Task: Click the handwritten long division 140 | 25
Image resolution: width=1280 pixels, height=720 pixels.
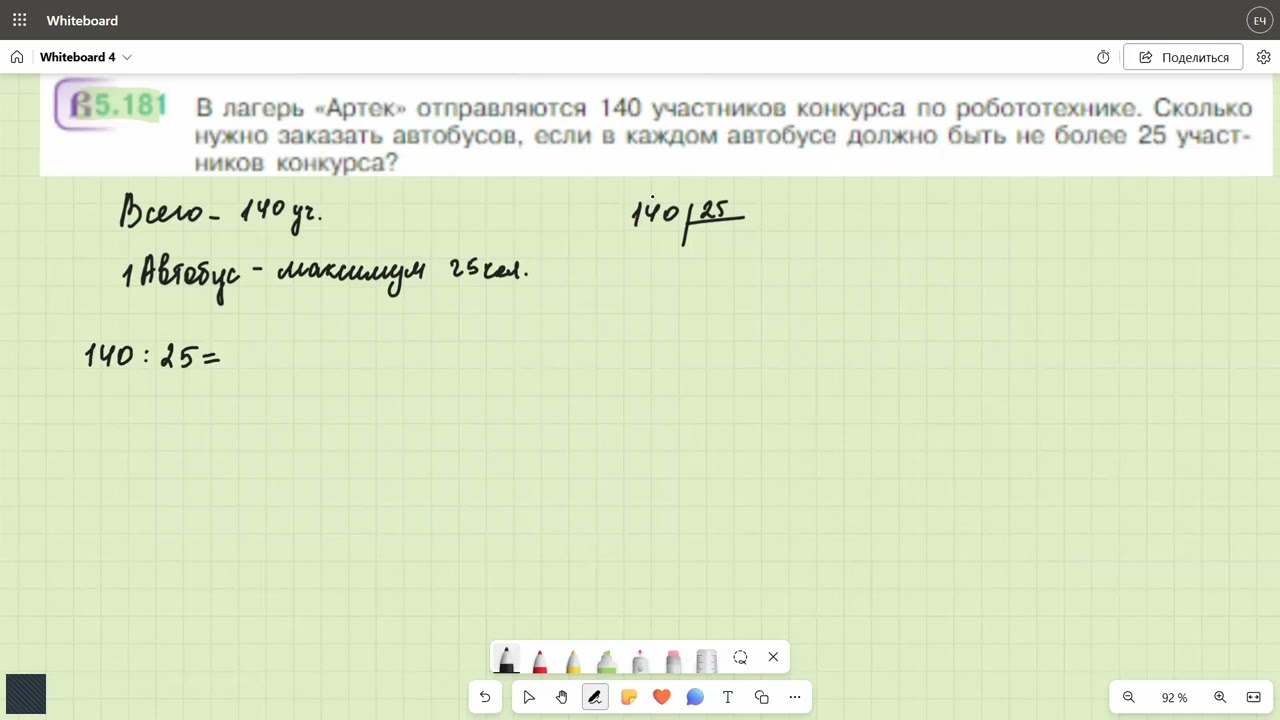Action: click(688, 220)
